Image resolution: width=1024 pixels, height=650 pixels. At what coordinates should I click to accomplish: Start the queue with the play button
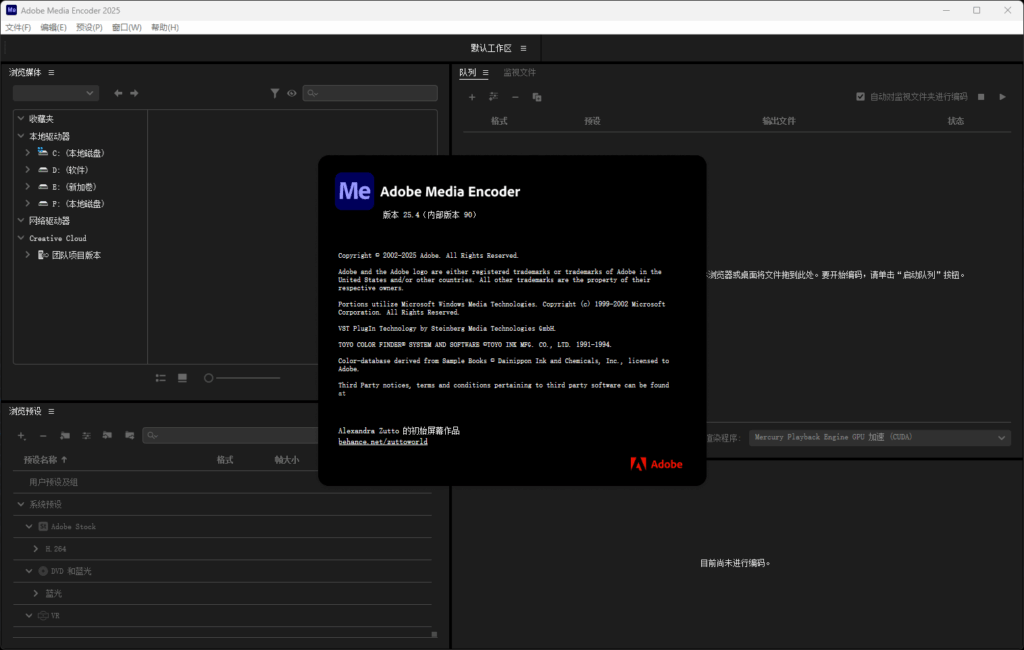(1001, 97)
